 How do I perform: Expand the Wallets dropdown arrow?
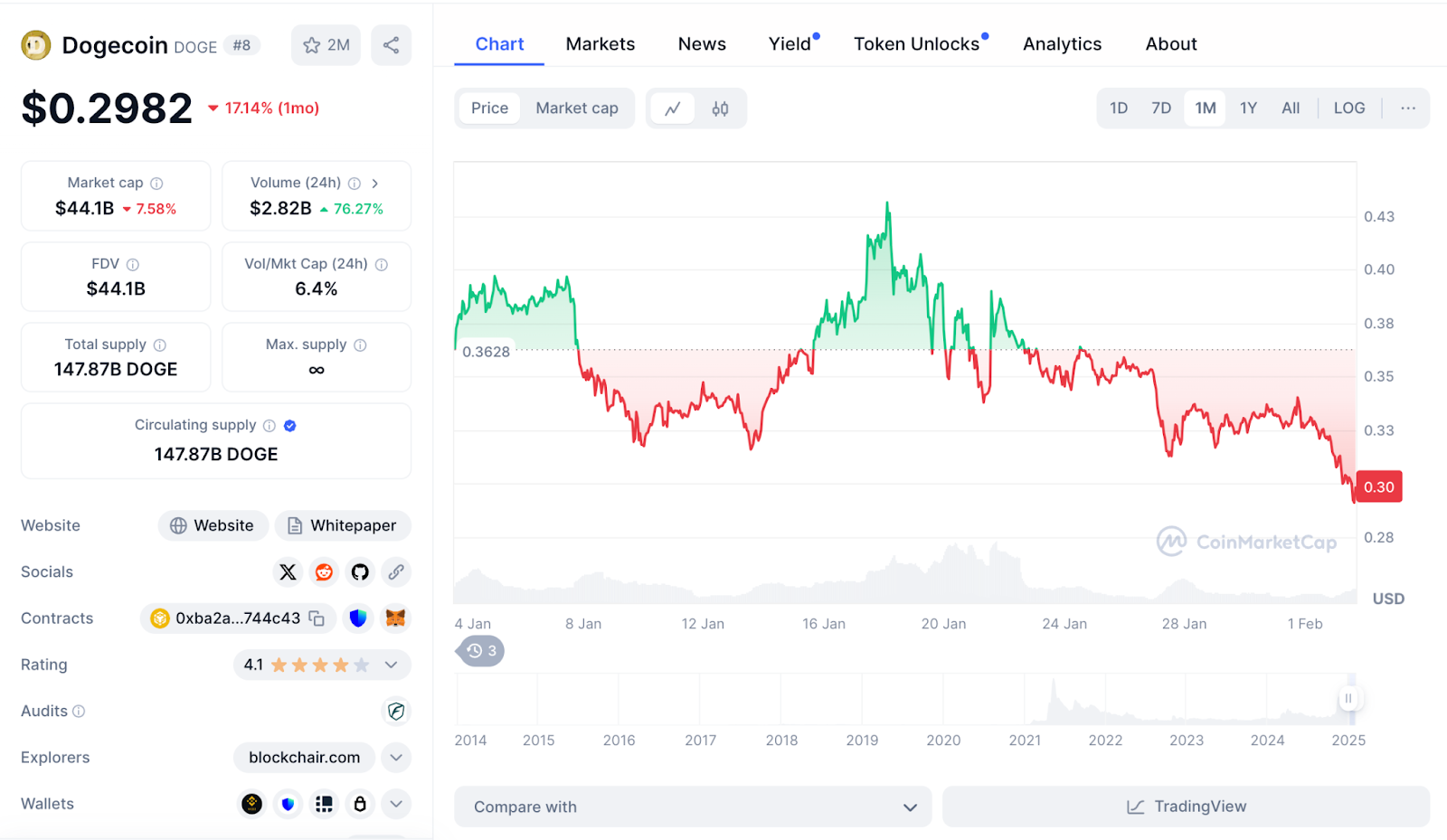pos(396,804)
